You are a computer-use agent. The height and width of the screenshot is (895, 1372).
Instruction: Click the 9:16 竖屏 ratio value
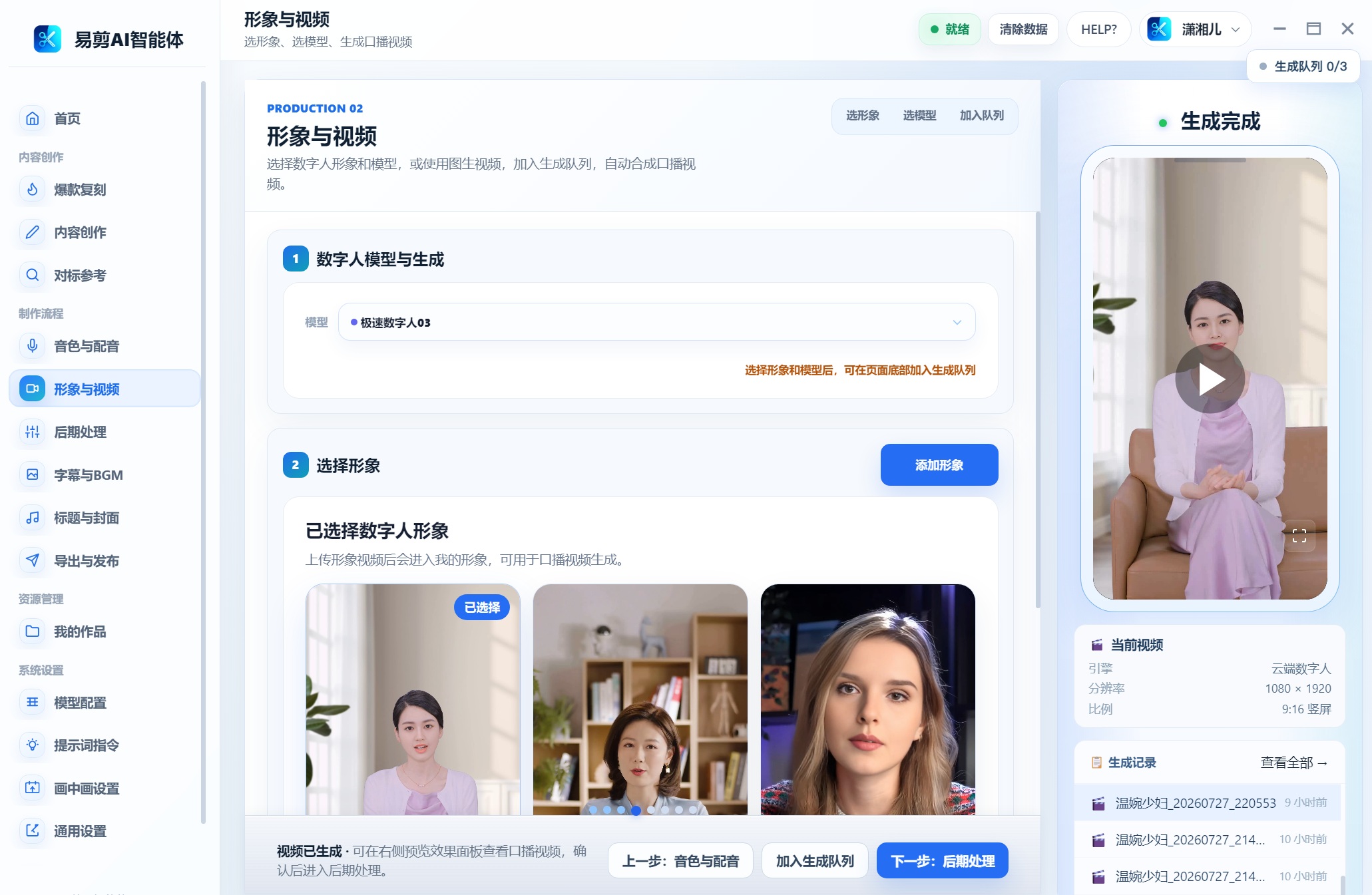tap(1306, 709)
